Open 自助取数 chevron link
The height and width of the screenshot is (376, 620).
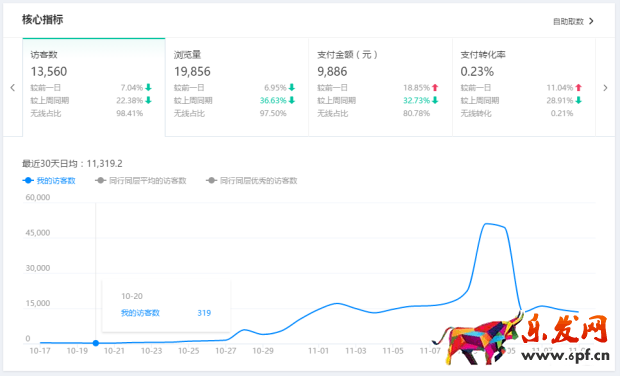(573, 21)
